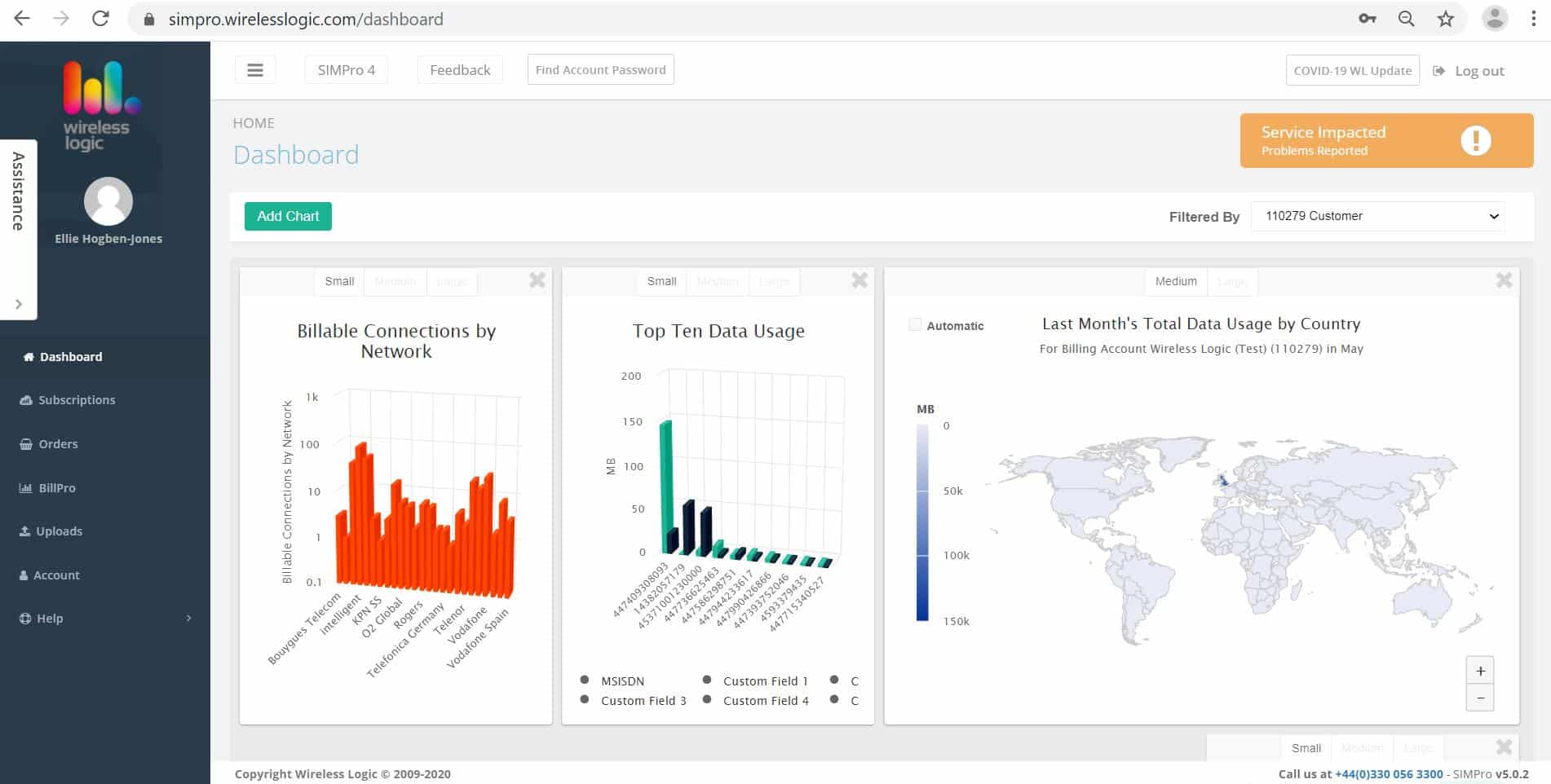Click the SIMPro 4 button
Screen dimensions: 1551x784
[x=347, y=70]
